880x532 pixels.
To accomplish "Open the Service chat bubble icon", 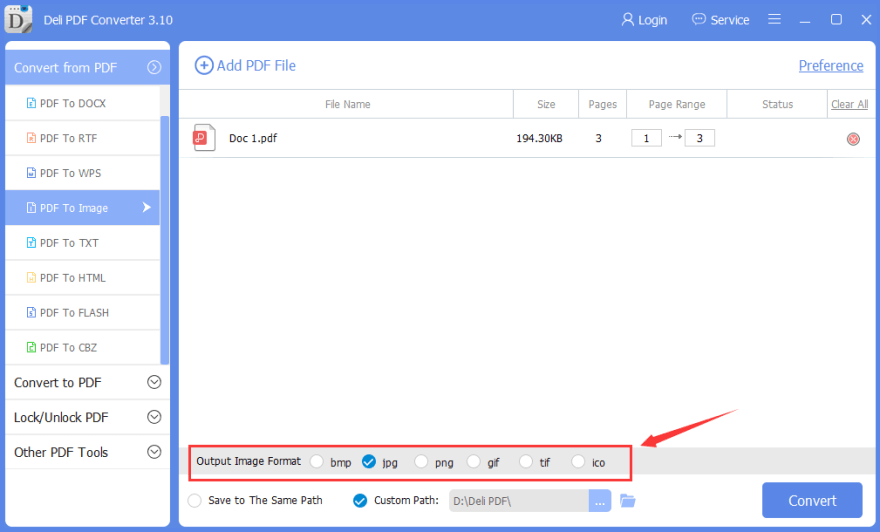I will 698,20.
